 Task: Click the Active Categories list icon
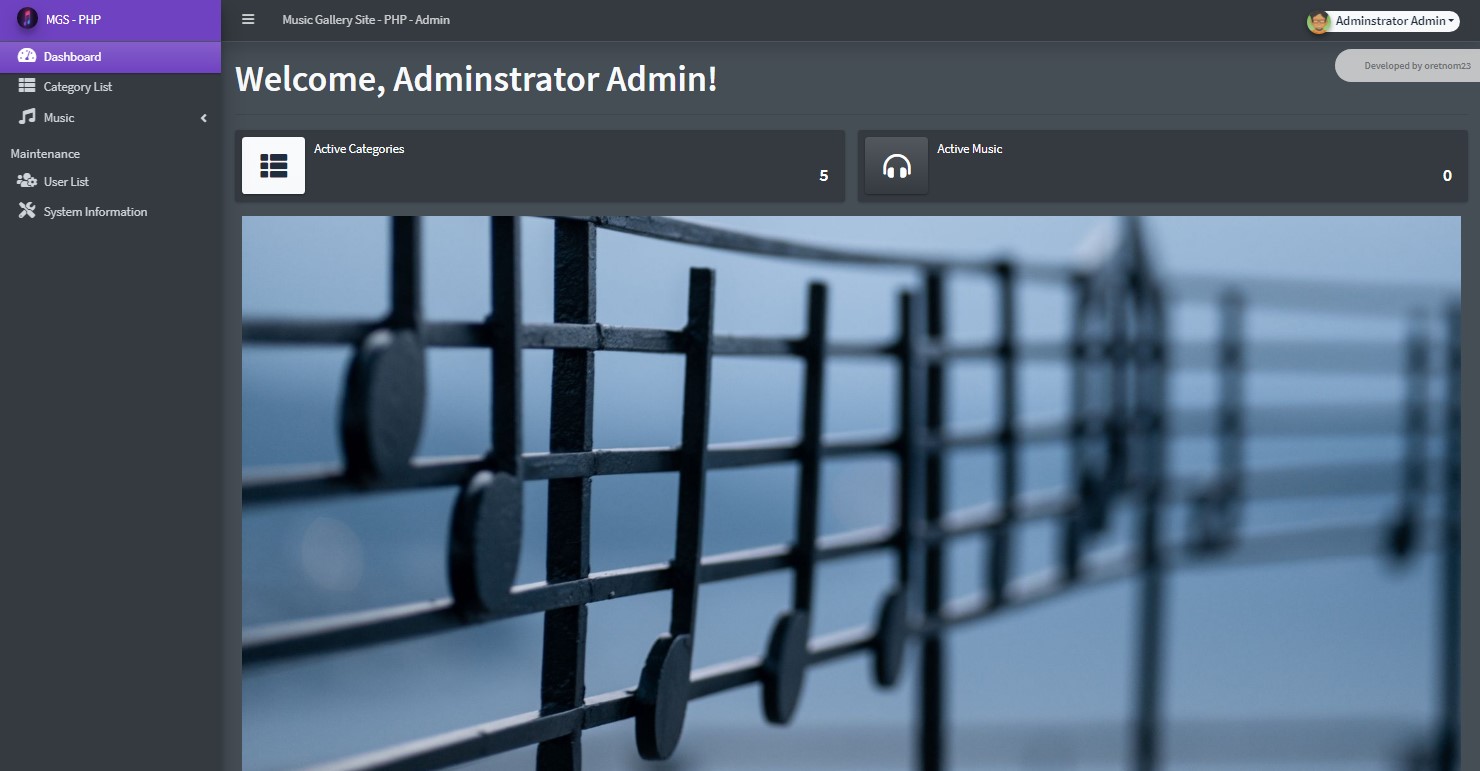click(x=273, y=165)
